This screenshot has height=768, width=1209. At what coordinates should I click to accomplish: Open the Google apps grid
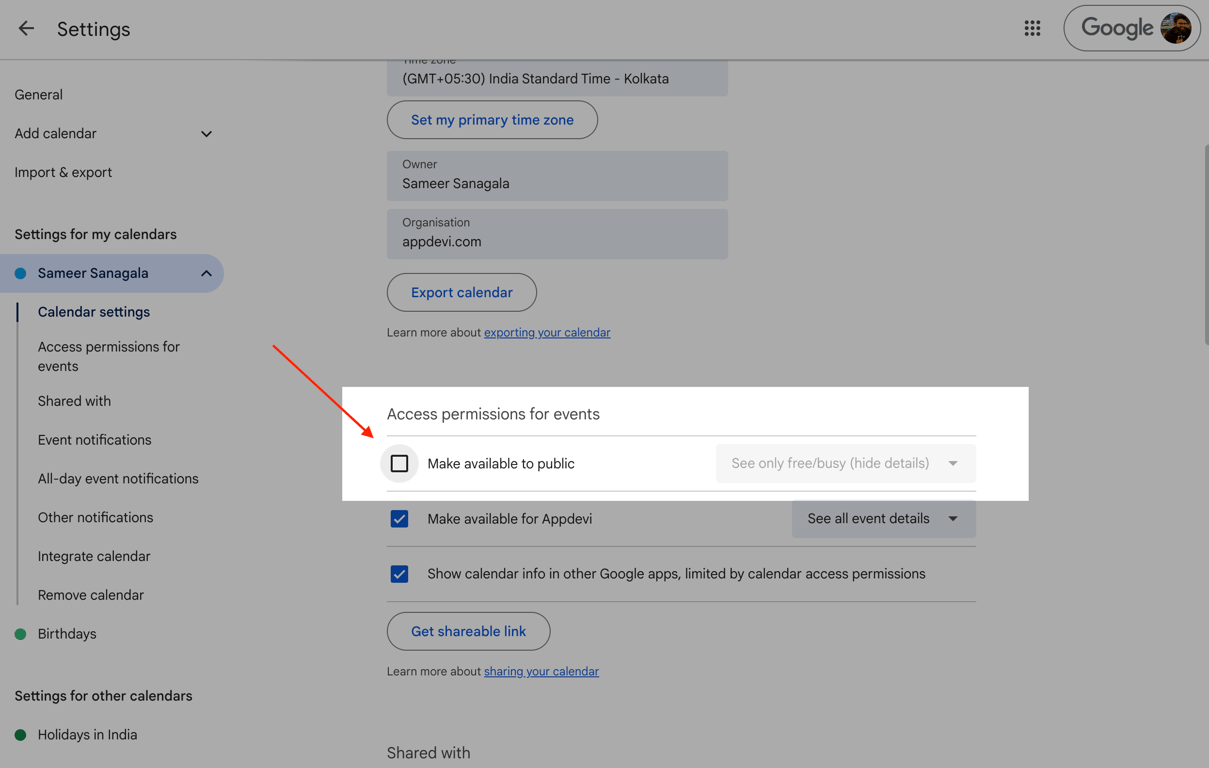1032,29
